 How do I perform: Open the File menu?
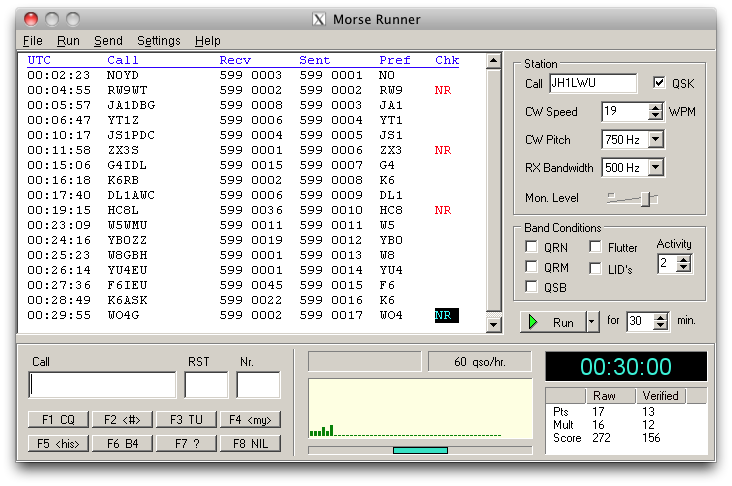click(x=32, y=41)
